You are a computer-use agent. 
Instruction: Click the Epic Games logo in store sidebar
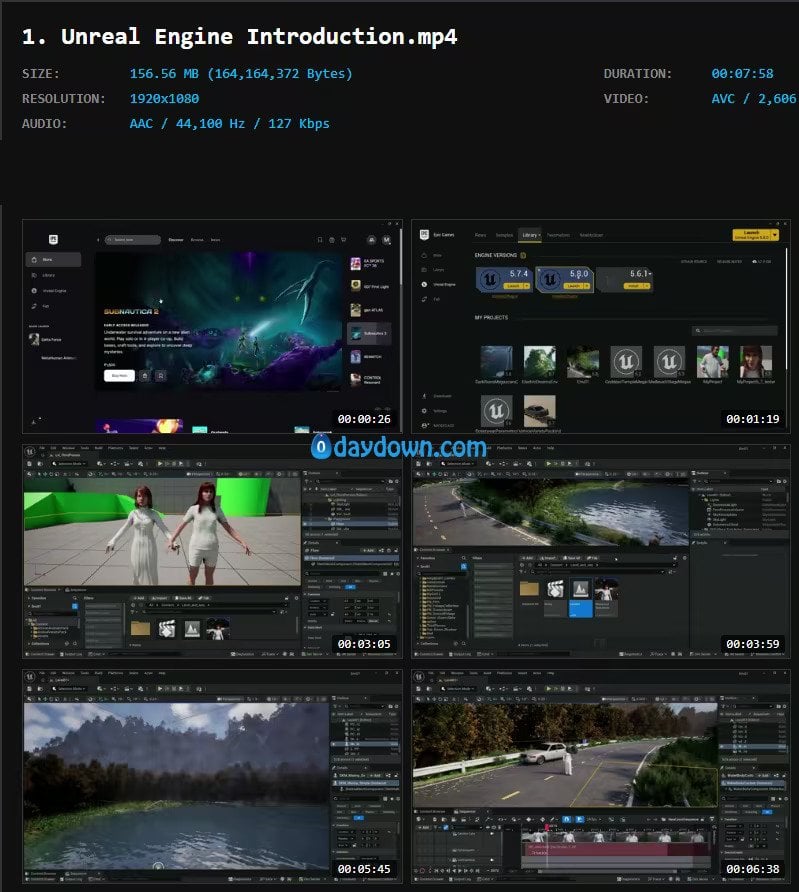coord(53,239)
